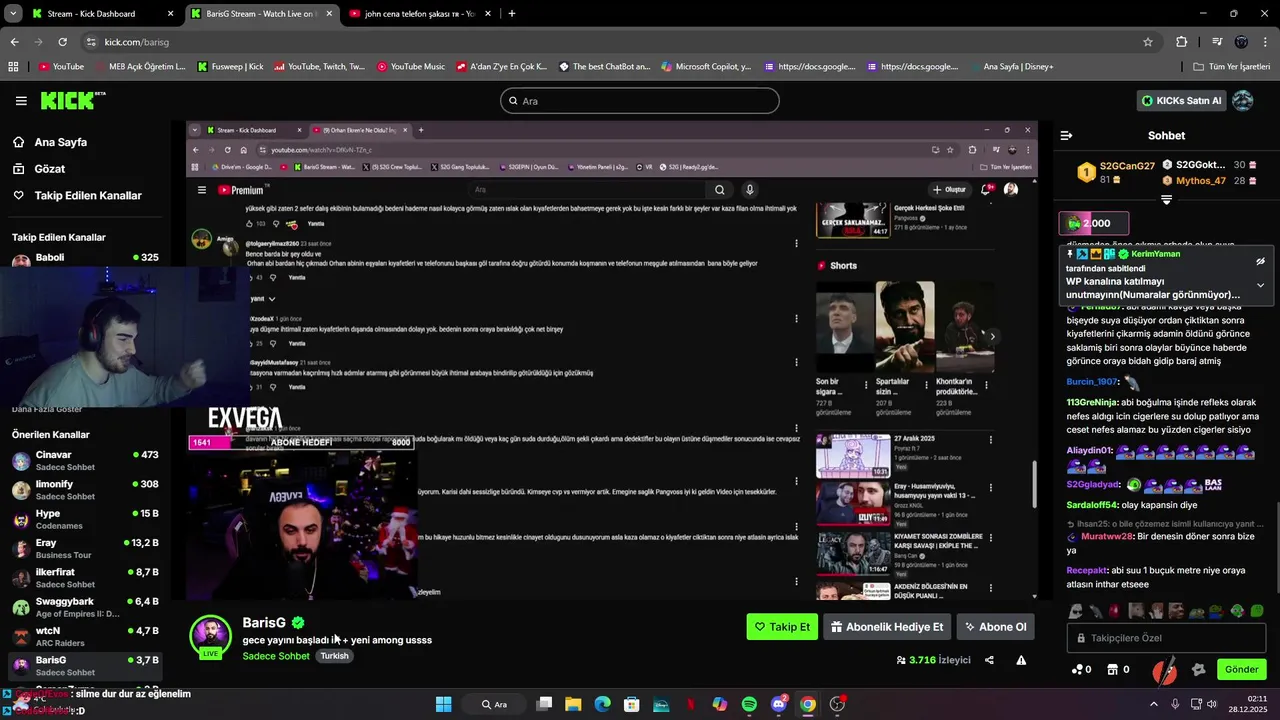This screenshot has width=1280, height=720.
Task: Switch to Stream - Kick Dashboard tab
Action: tap(100, 14)
